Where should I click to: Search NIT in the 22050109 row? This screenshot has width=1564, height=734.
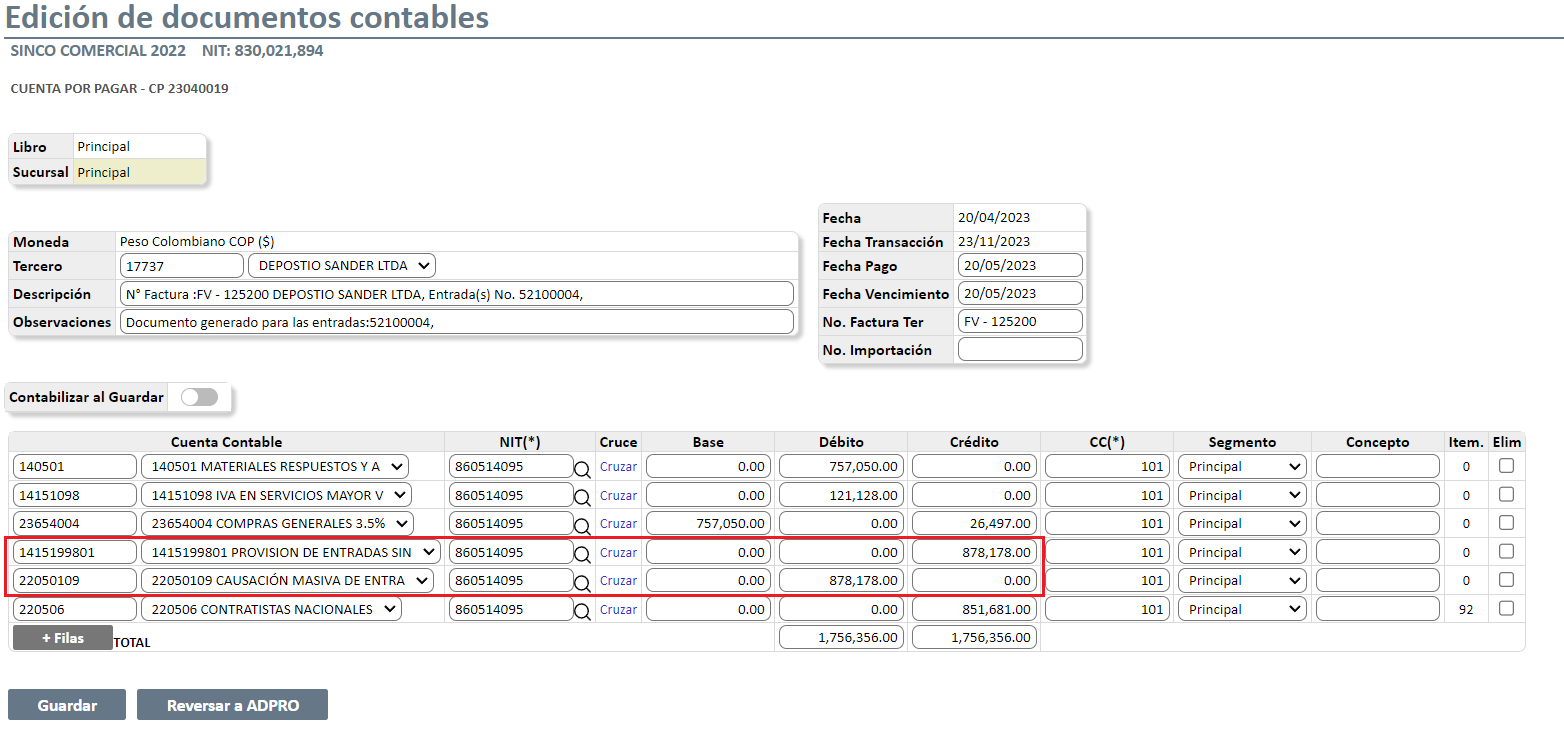pos(582,582)
